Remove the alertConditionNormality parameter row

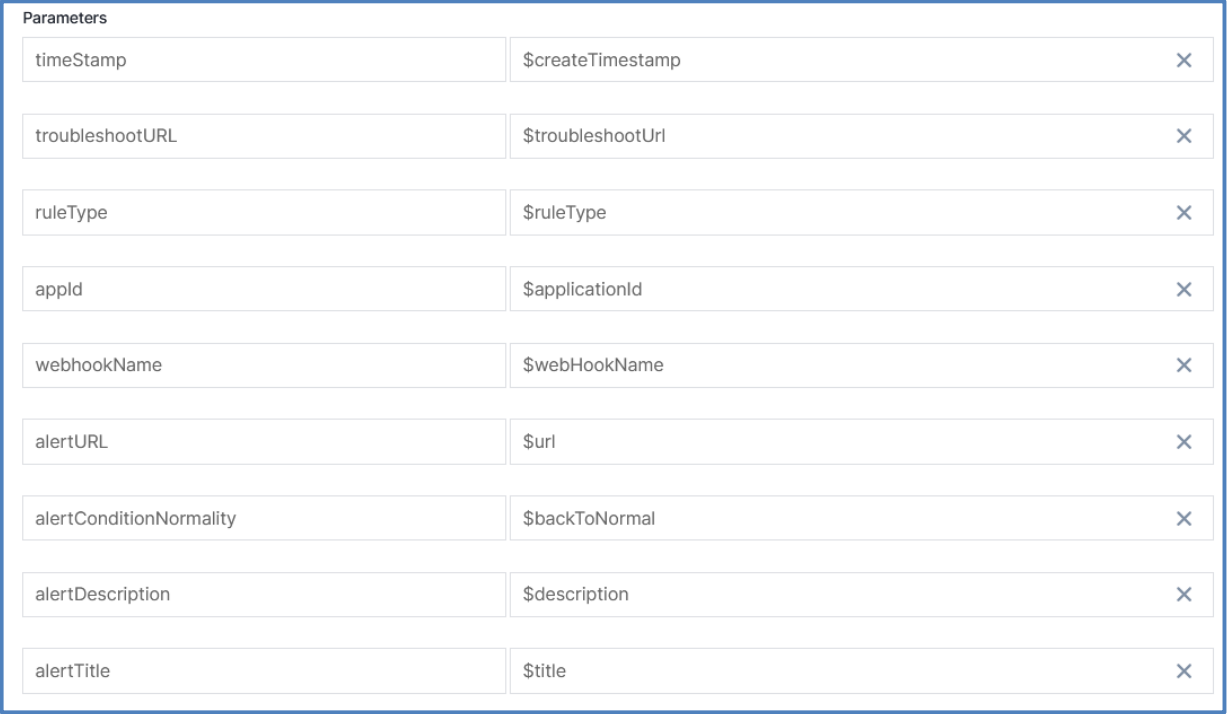pos(1184,518)
